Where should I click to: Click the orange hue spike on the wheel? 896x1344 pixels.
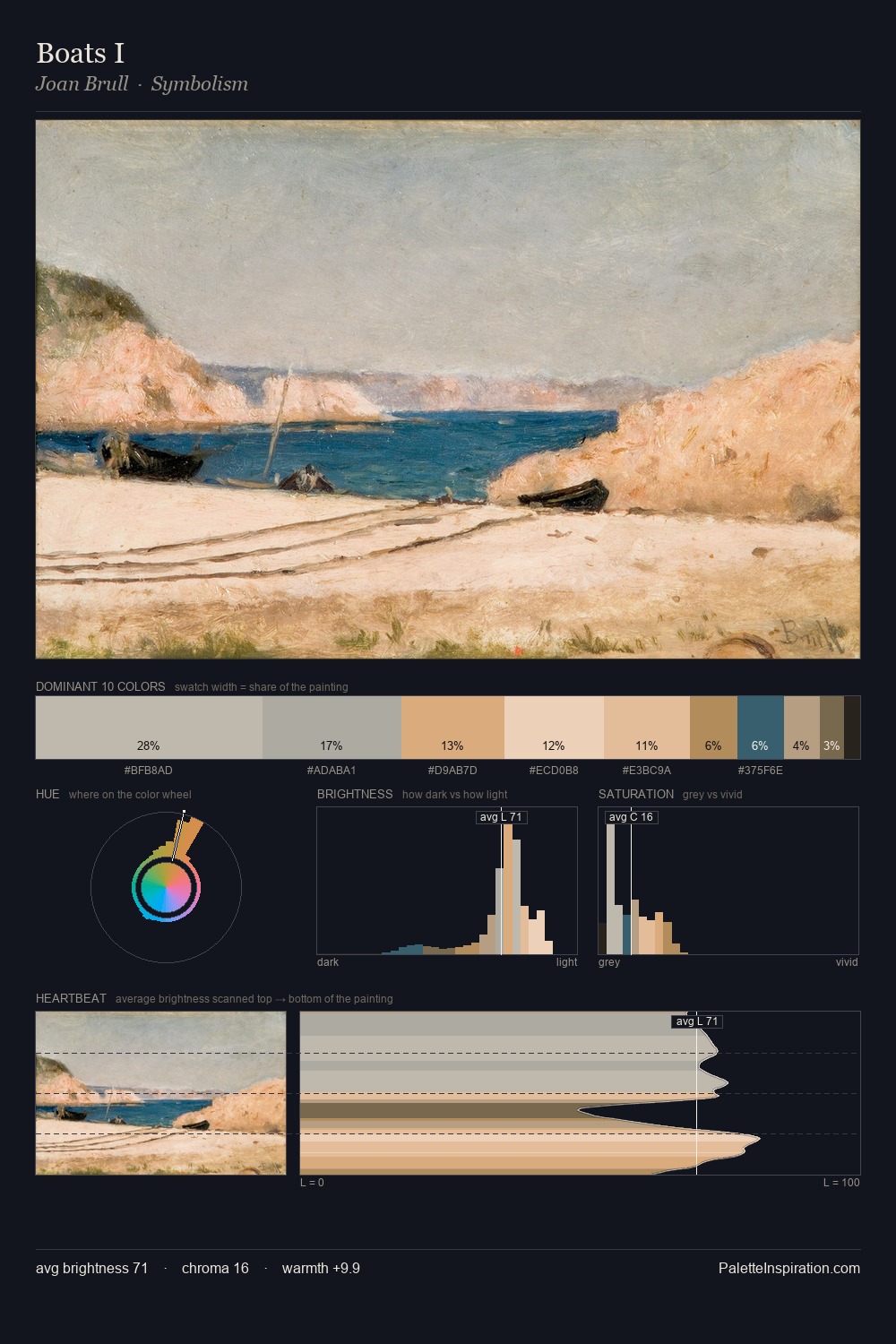(x=188, y=838)
